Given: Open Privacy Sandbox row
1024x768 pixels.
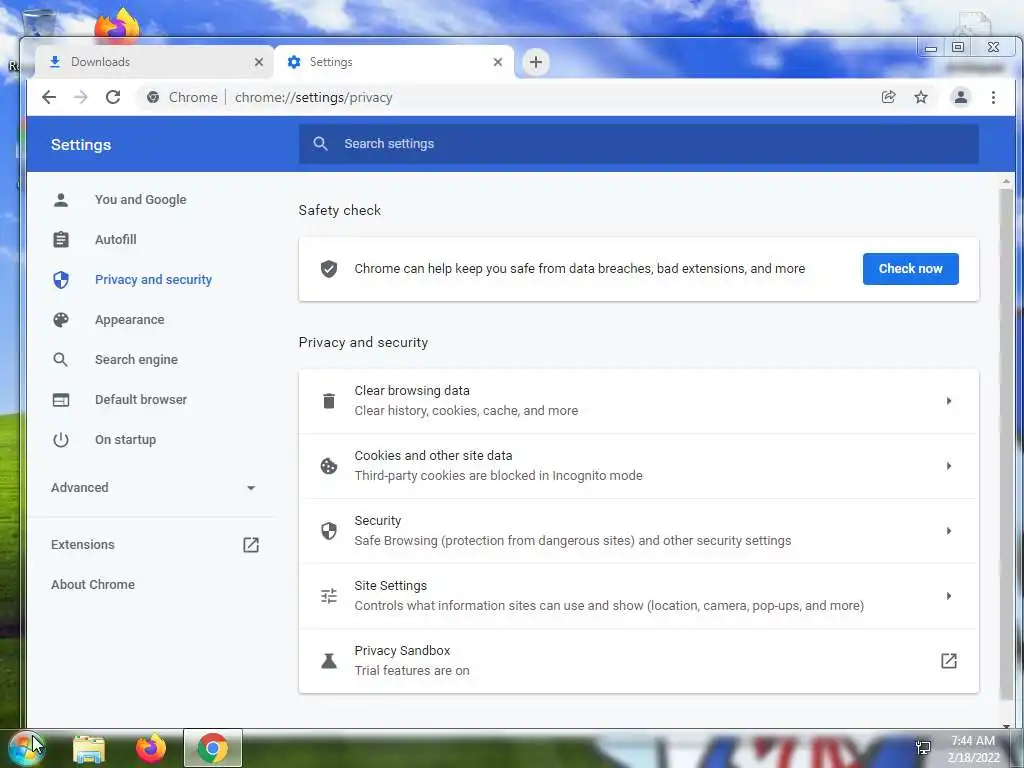Looking at the screenshot, I should [x=638, y=661].
